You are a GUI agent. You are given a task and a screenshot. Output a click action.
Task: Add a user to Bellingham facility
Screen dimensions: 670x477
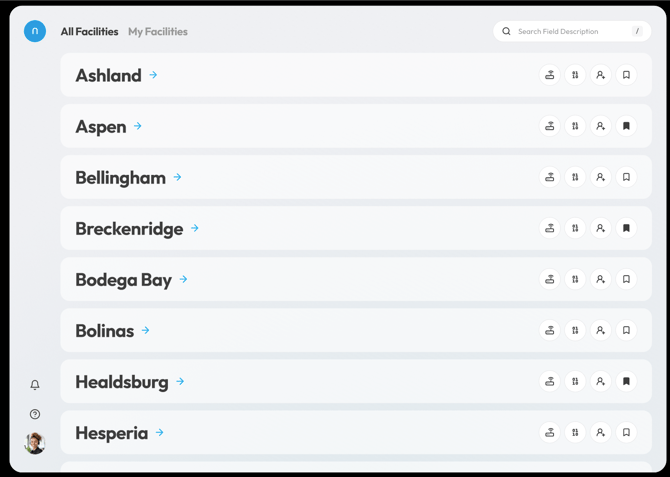point(601,177)
